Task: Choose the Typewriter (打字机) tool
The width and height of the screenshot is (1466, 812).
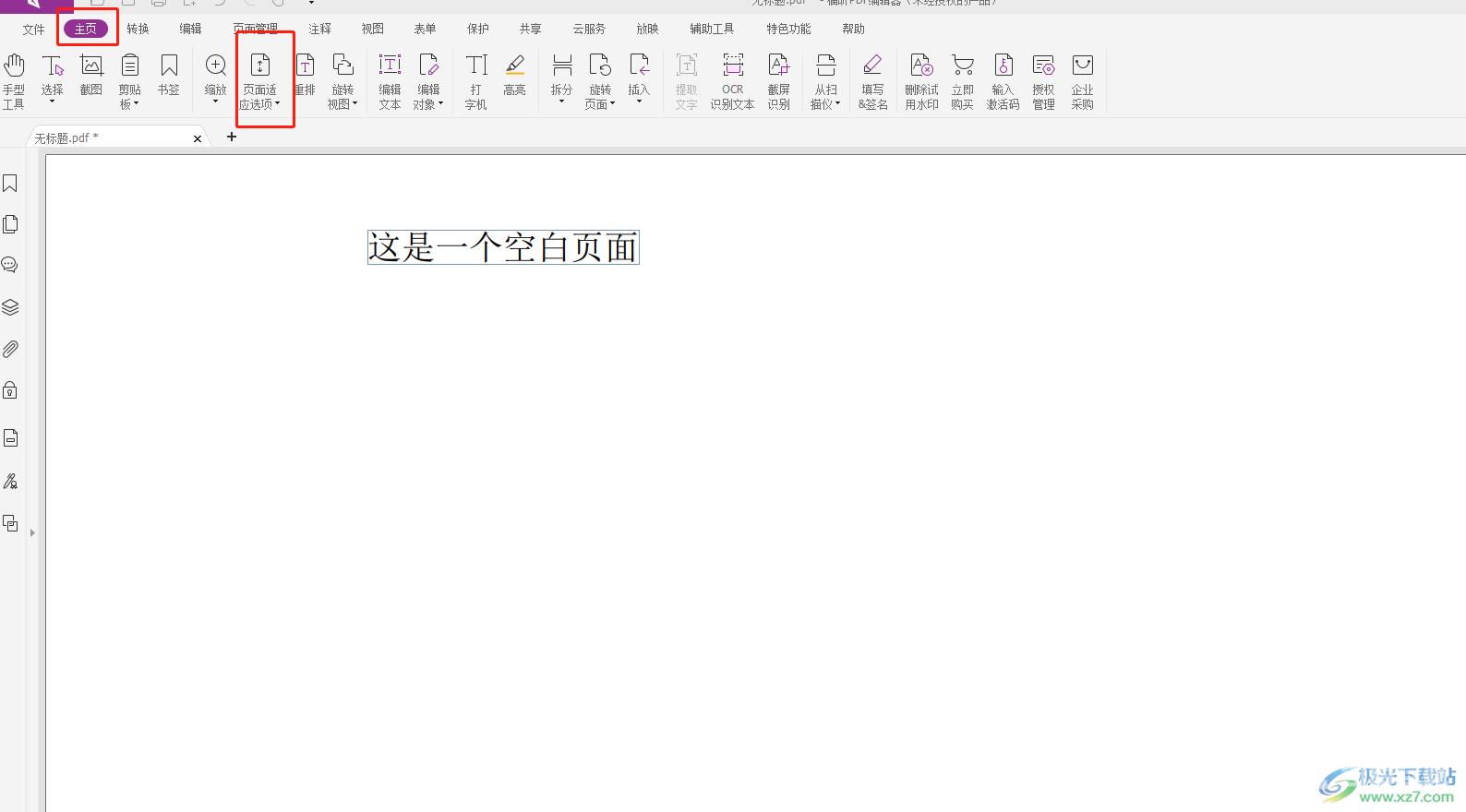Action: (x=476, y=81)
